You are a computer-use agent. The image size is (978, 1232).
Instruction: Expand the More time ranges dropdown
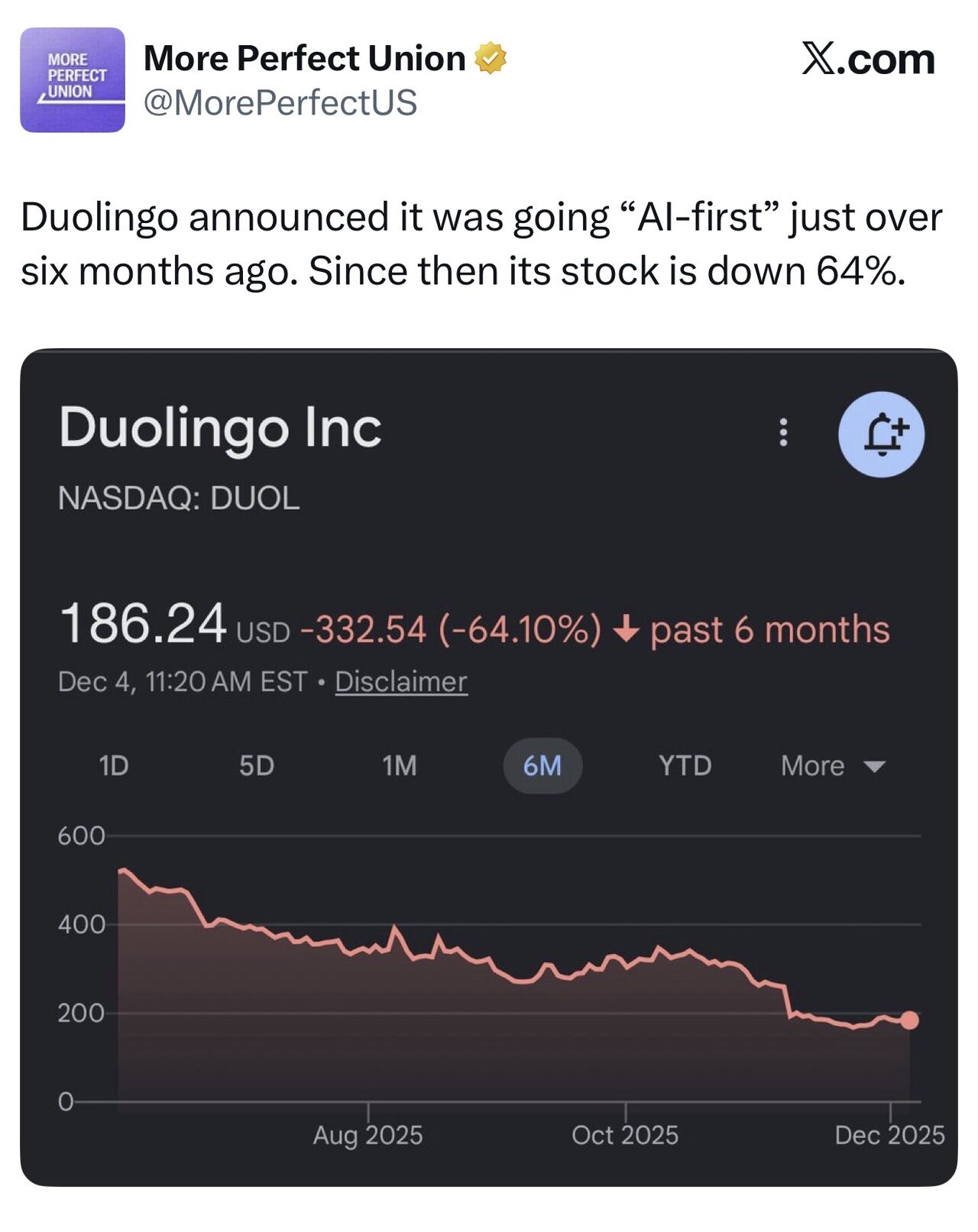(832, 765)
